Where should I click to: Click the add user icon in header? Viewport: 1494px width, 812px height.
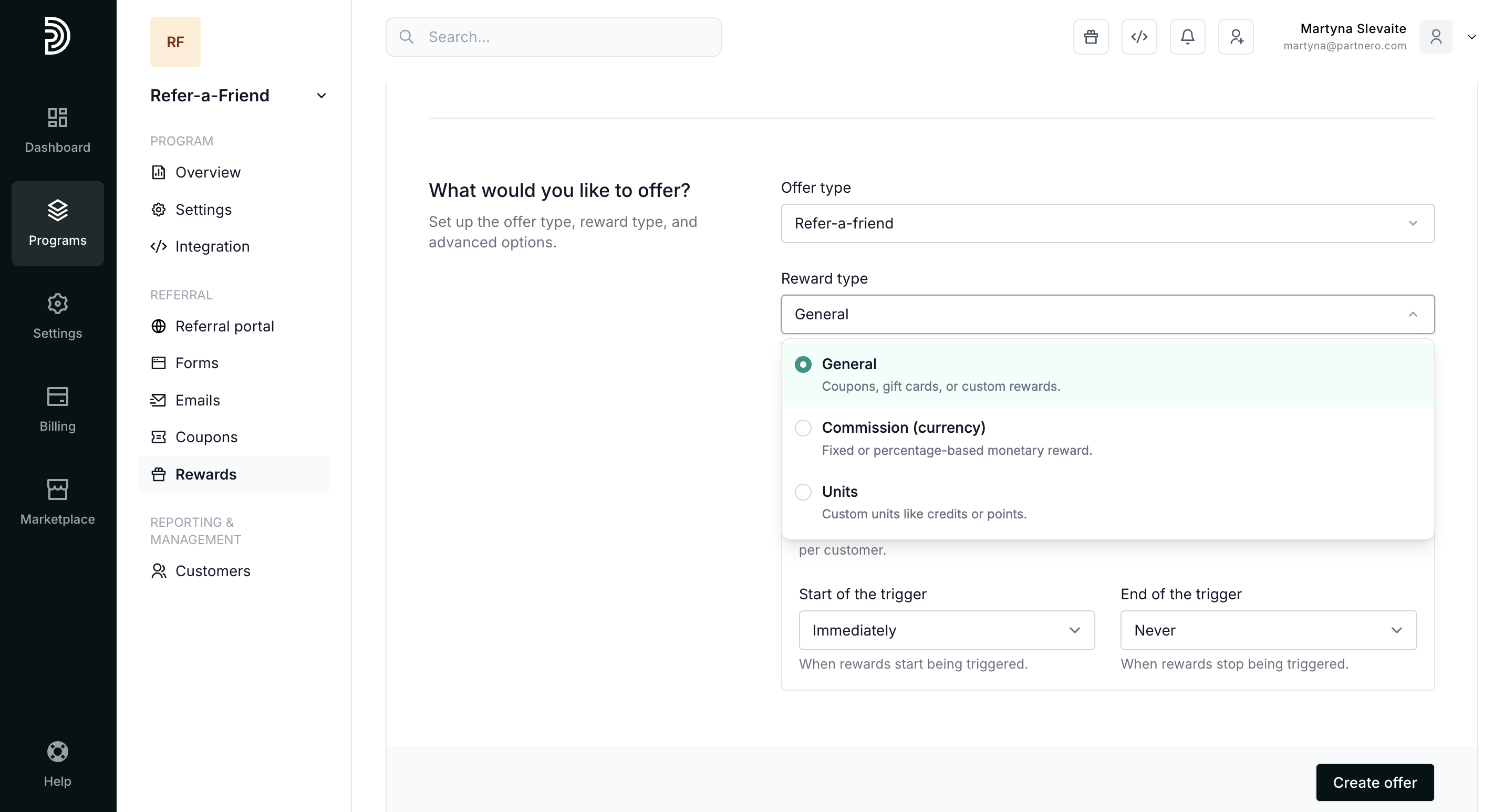click(1236, 37)
